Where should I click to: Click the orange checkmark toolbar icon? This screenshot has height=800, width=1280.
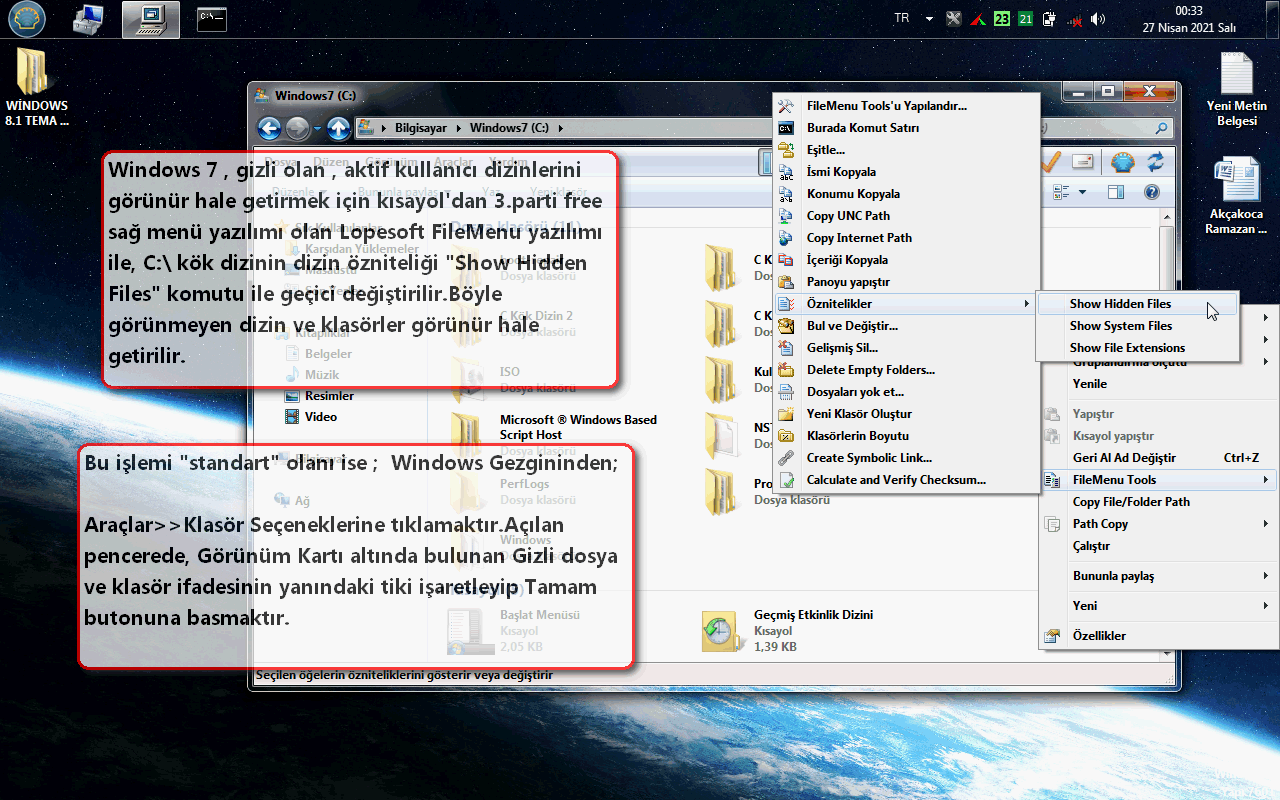point(1050,162)
